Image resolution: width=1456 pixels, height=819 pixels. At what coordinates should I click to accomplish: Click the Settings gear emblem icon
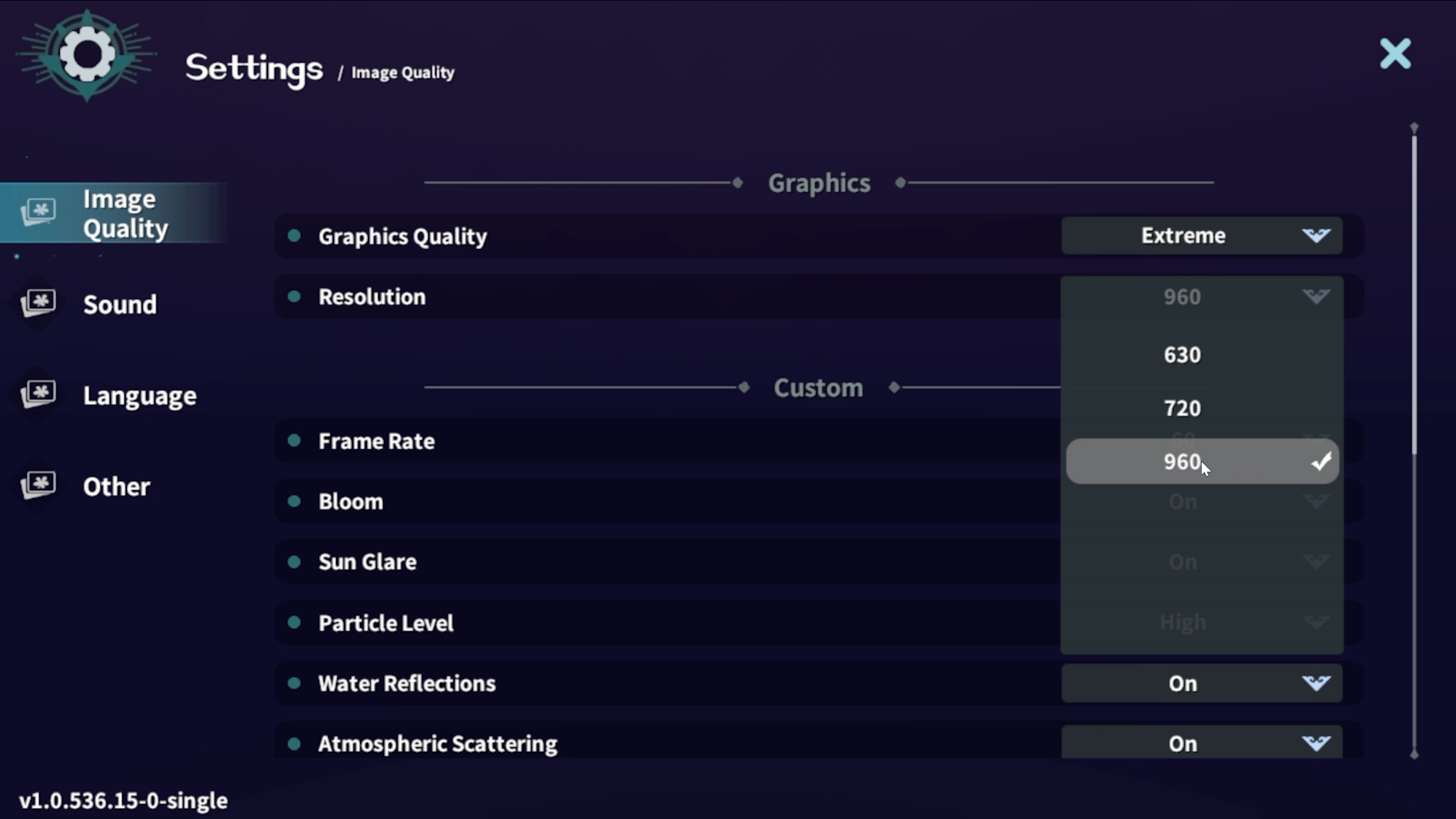point(86,55)
